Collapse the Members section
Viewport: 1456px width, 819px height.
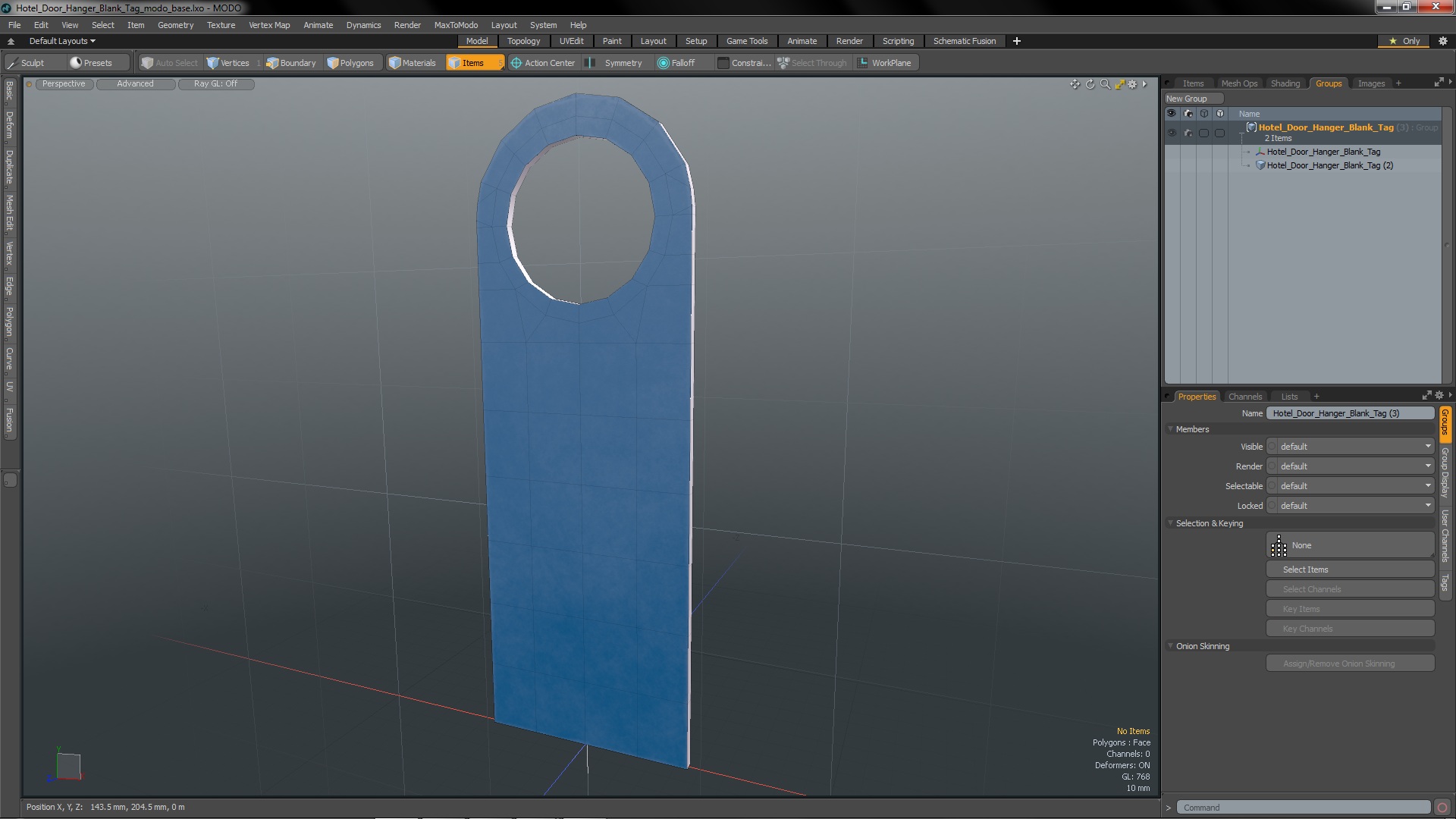coord(1170,429)
